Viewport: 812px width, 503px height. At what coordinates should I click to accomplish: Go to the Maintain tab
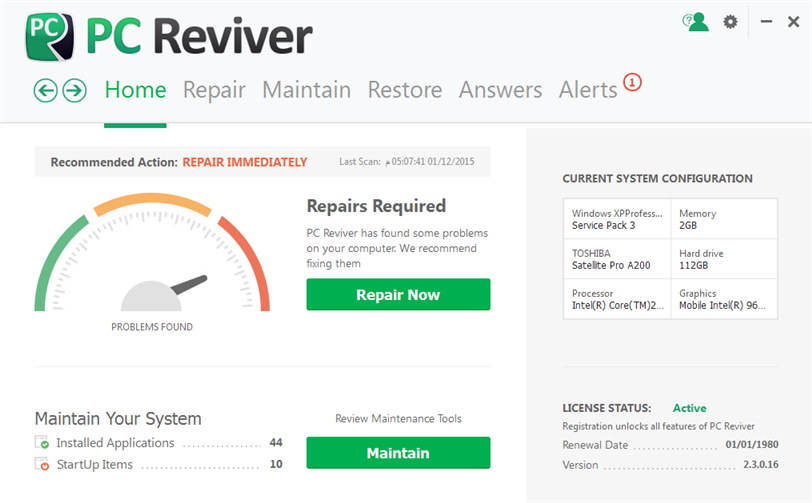[306, 90]
